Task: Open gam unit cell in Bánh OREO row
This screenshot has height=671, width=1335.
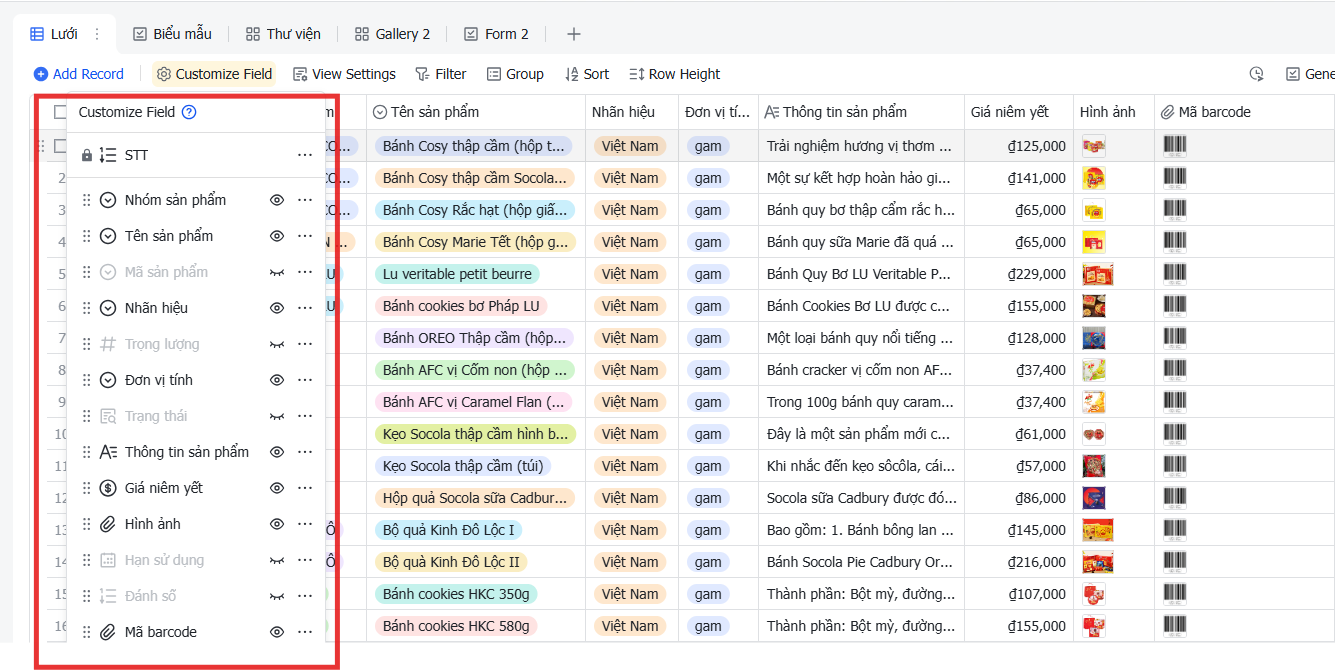Action: click(x=708, y=338)
